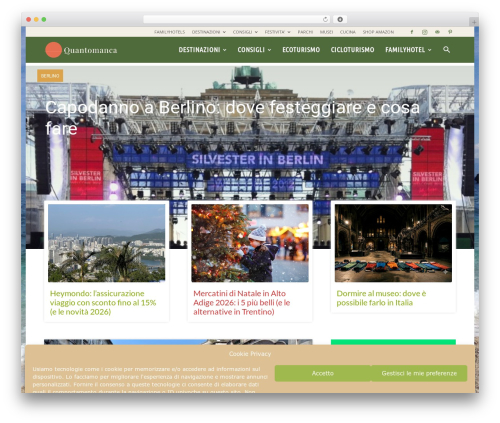
Task: Open Cicloturismo menu item
Action: coord(352,50)
